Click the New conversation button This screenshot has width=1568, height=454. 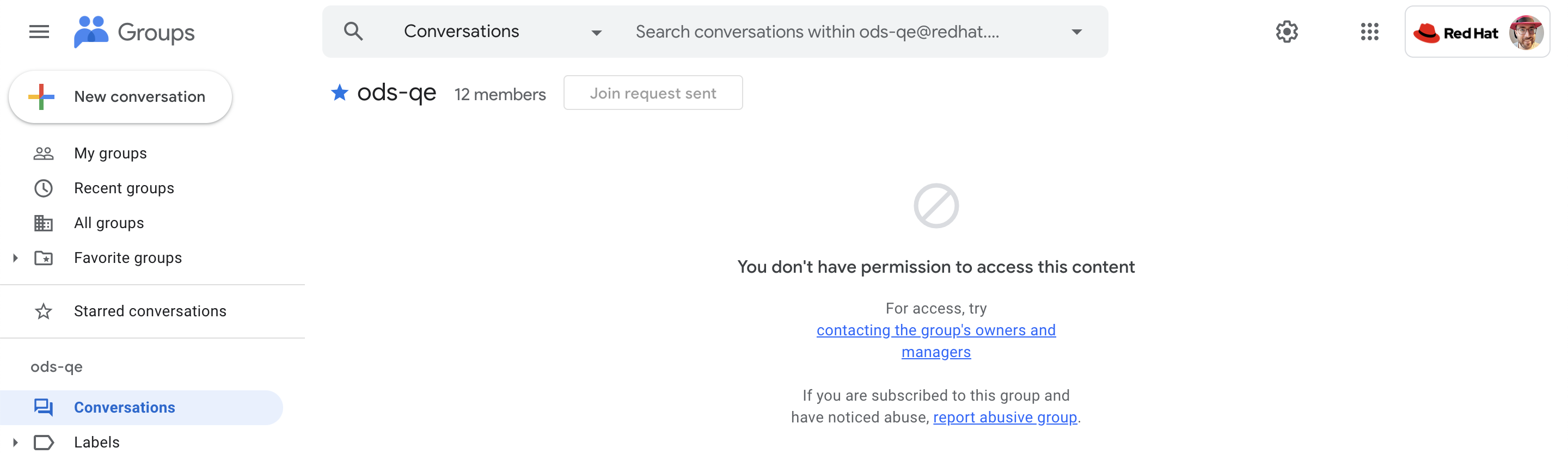point(120,97)
